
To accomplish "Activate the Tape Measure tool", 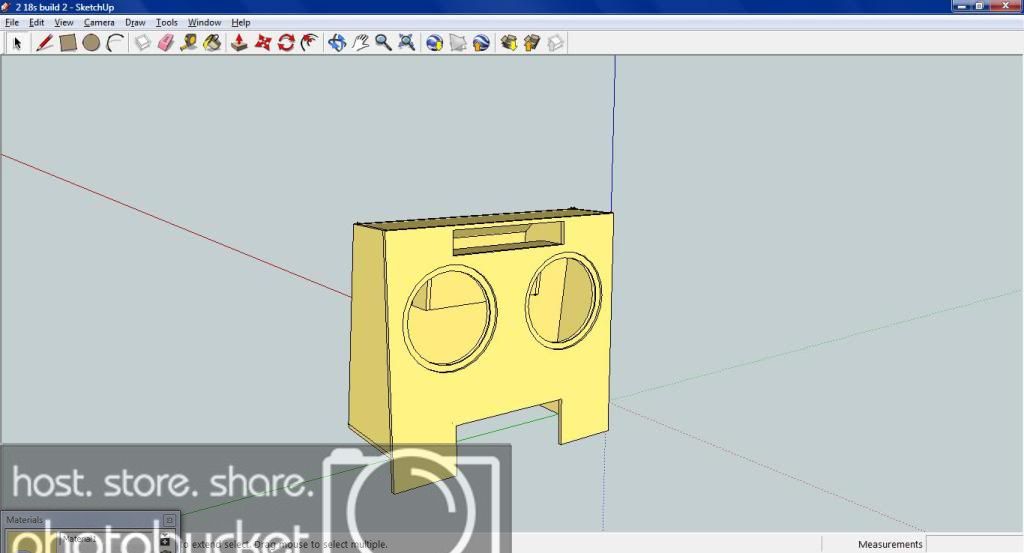I will tap(189, 43).
